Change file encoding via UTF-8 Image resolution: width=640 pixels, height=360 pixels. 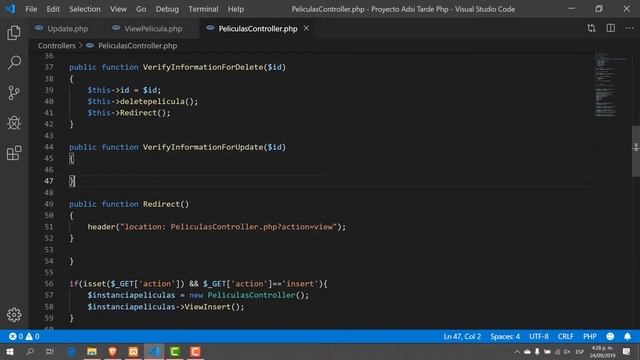coord(539,336)
